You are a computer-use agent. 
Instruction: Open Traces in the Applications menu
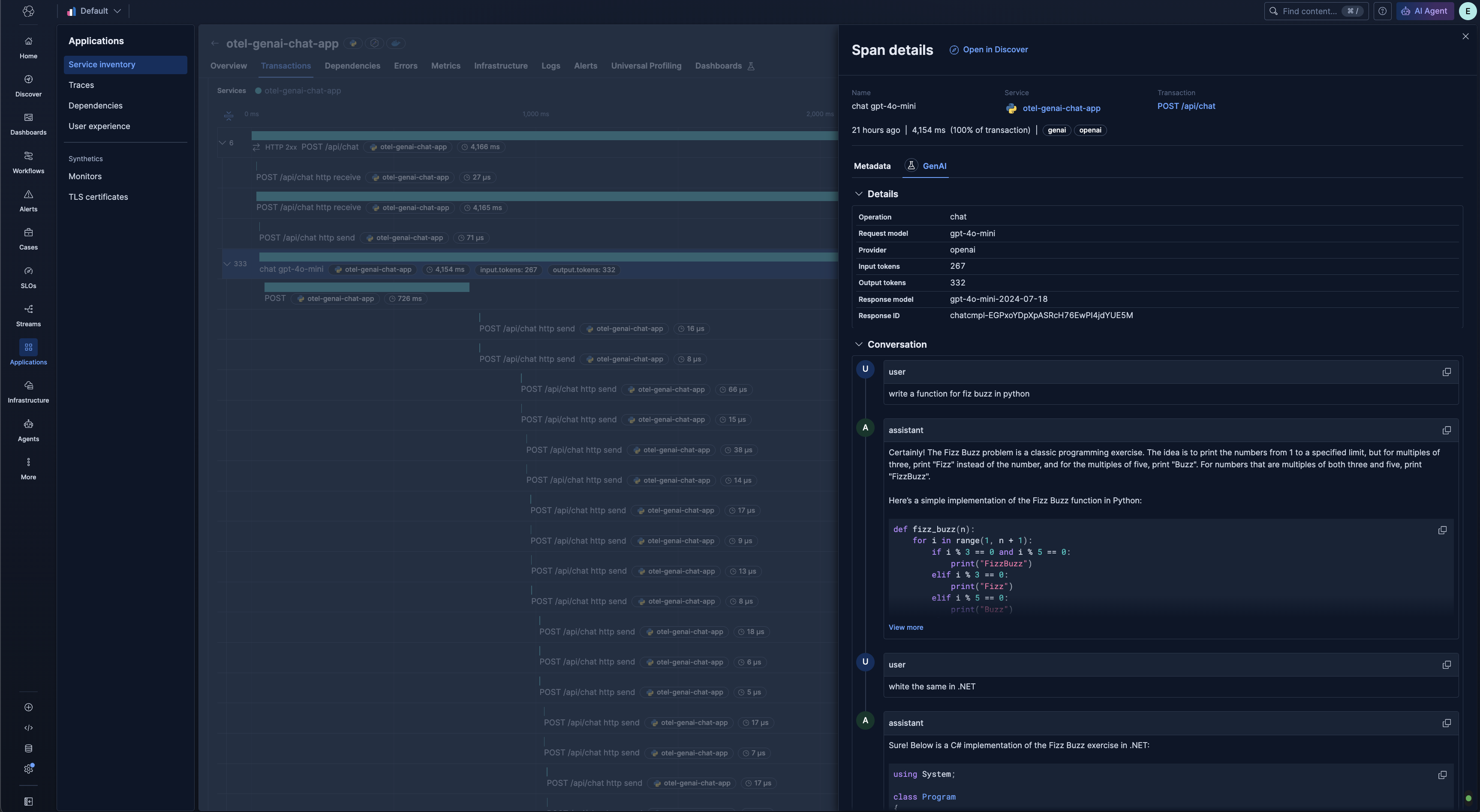click(x=81, y=85)
